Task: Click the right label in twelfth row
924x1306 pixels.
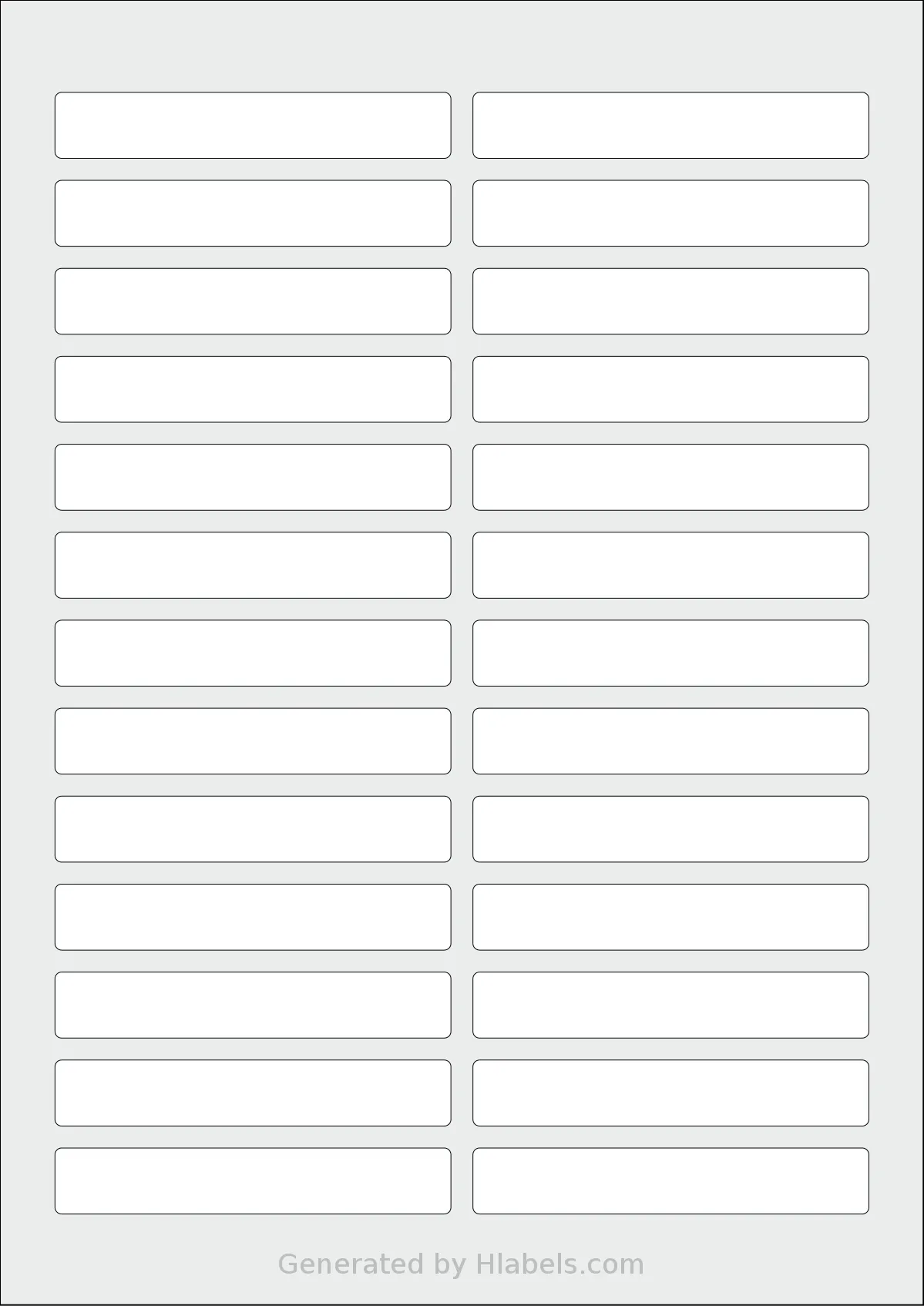Action: pos(670,1092)
